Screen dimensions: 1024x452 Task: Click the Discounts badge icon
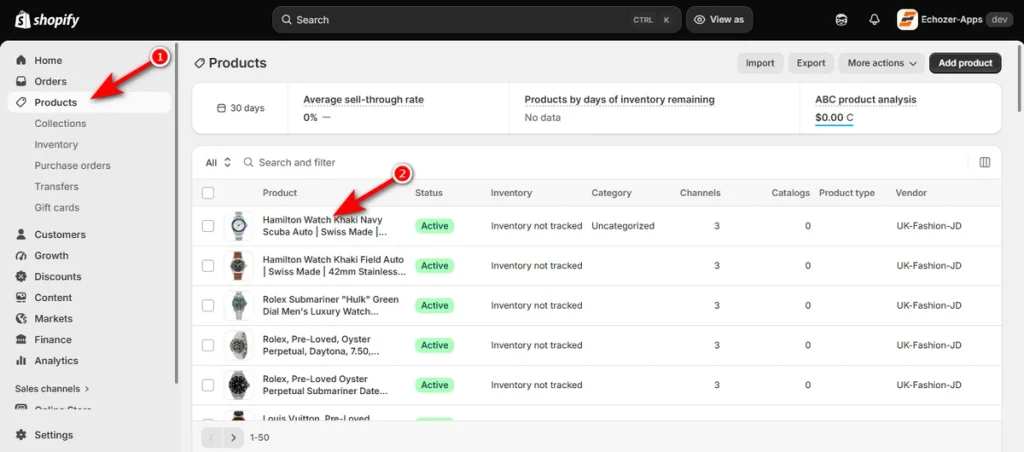coord(22,276)
